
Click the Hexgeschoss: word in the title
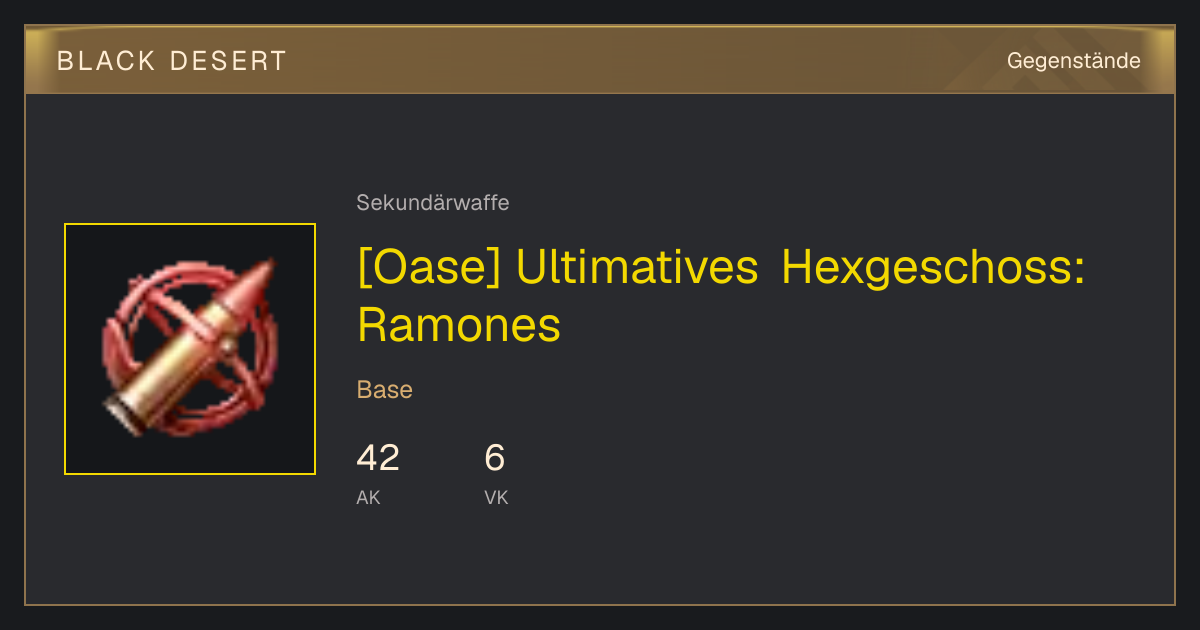click(933, 270)
